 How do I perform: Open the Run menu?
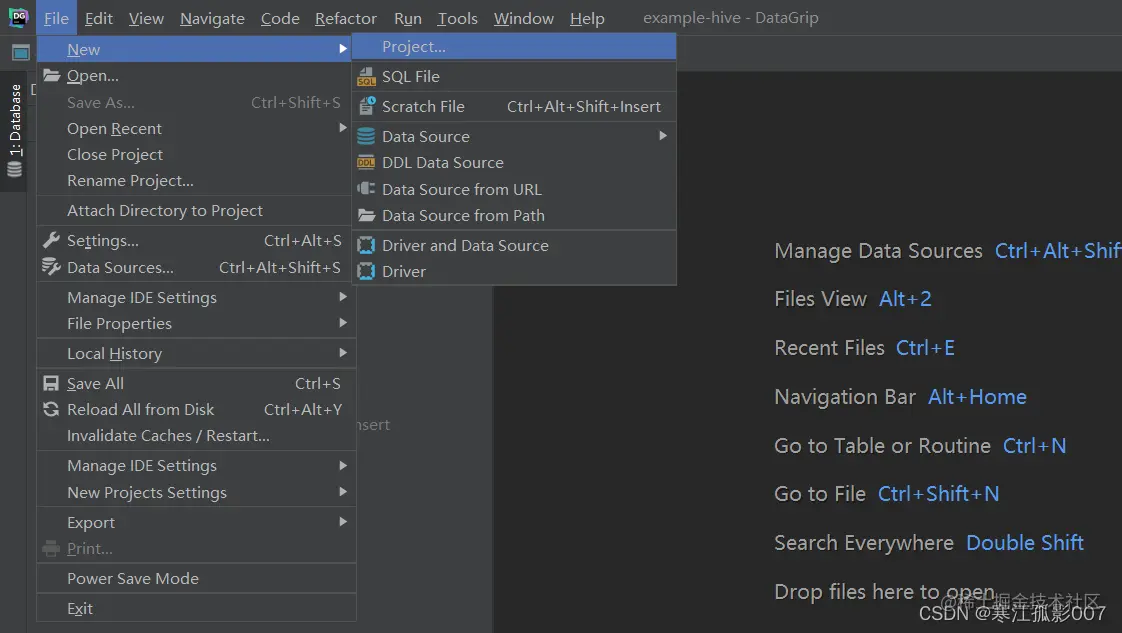[408, 18]
